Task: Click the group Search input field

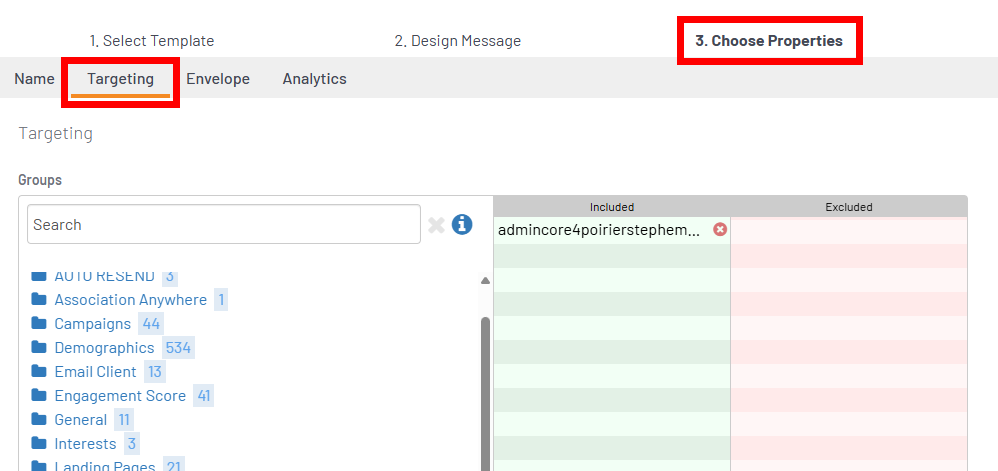Action: 224,224
